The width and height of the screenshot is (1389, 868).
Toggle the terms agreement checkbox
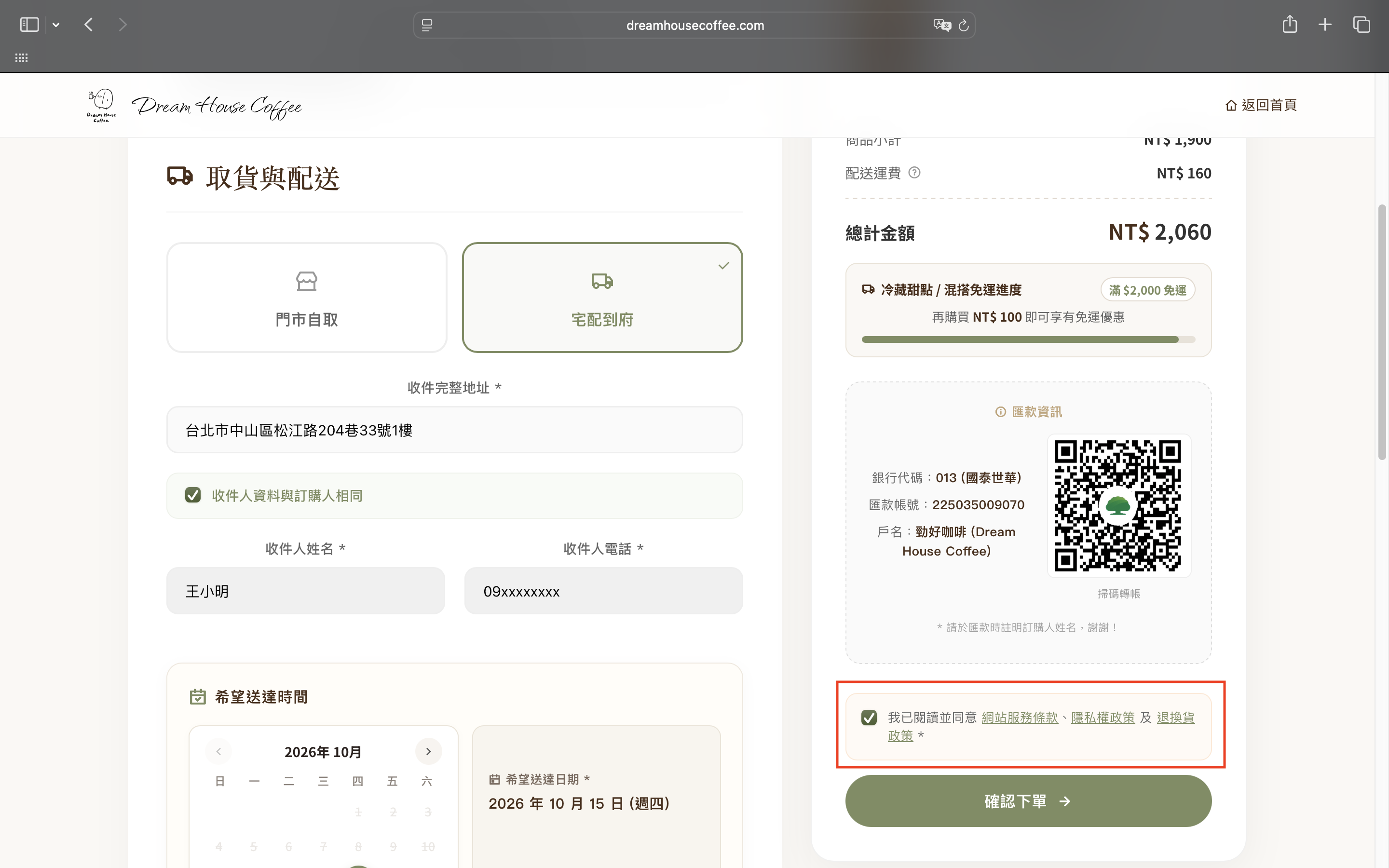869,718
